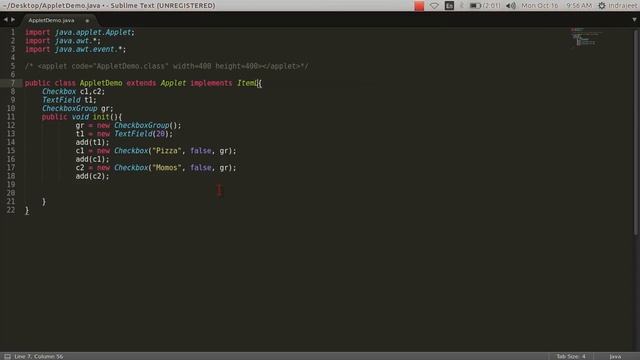Open the keyboard language indicator

point(449,6)
